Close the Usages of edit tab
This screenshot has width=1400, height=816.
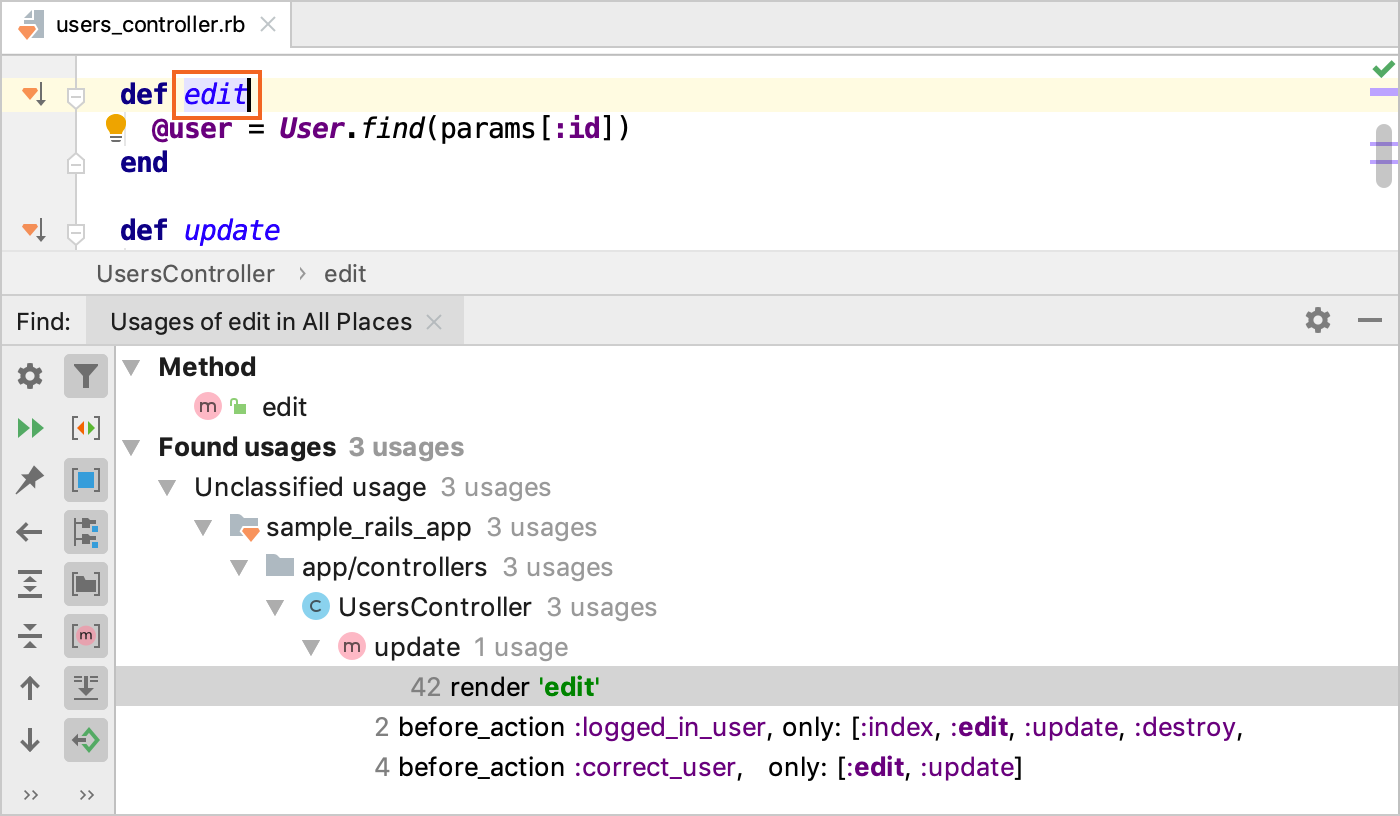click(434, 321)
